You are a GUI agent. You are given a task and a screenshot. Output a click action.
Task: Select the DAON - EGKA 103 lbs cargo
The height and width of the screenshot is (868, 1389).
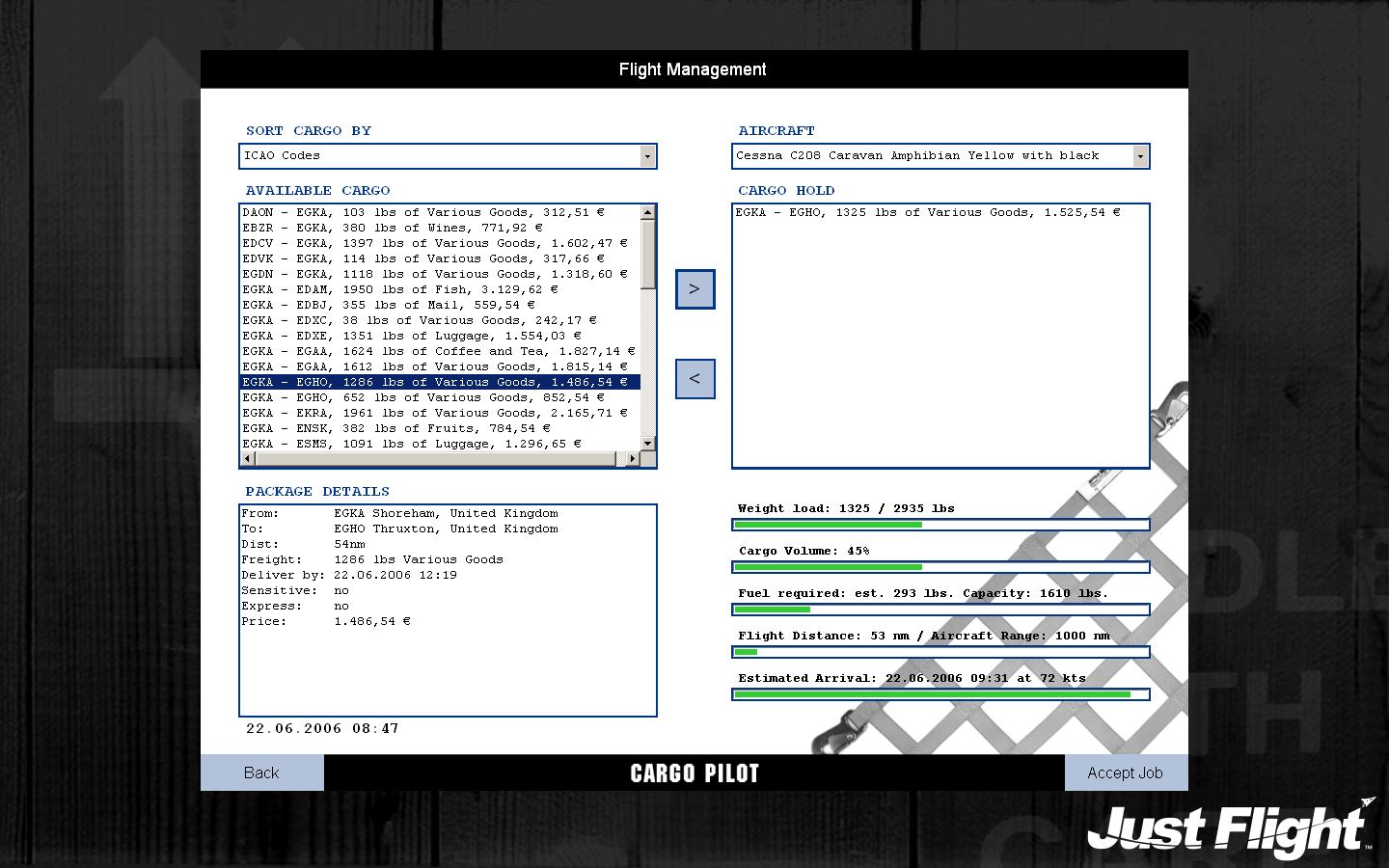(x=441, y=212)
